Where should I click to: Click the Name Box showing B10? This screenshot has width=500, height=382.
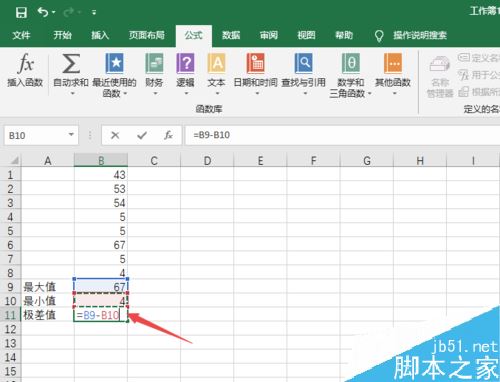point(35,135)
